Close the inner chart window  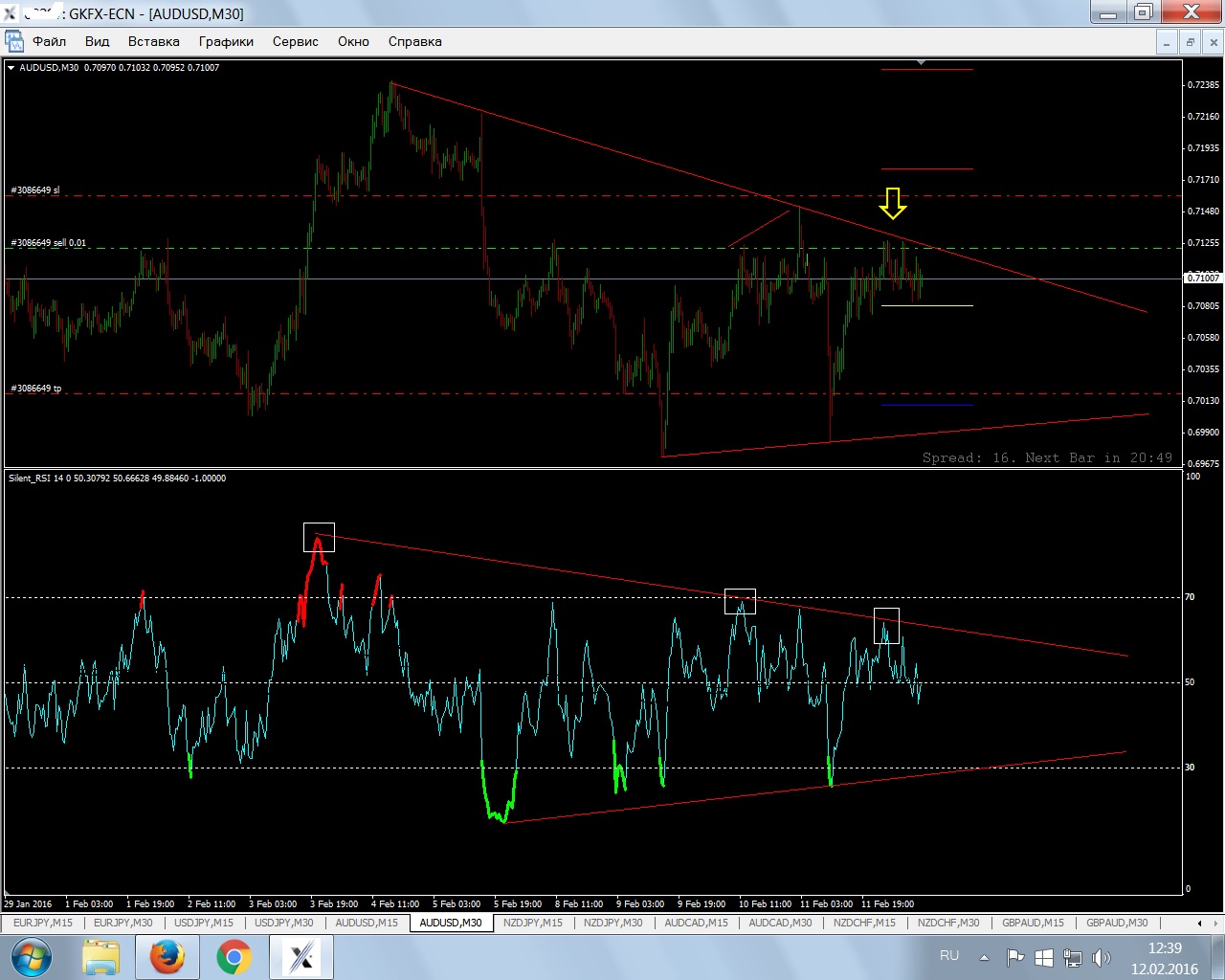(x=1214, y=42)
